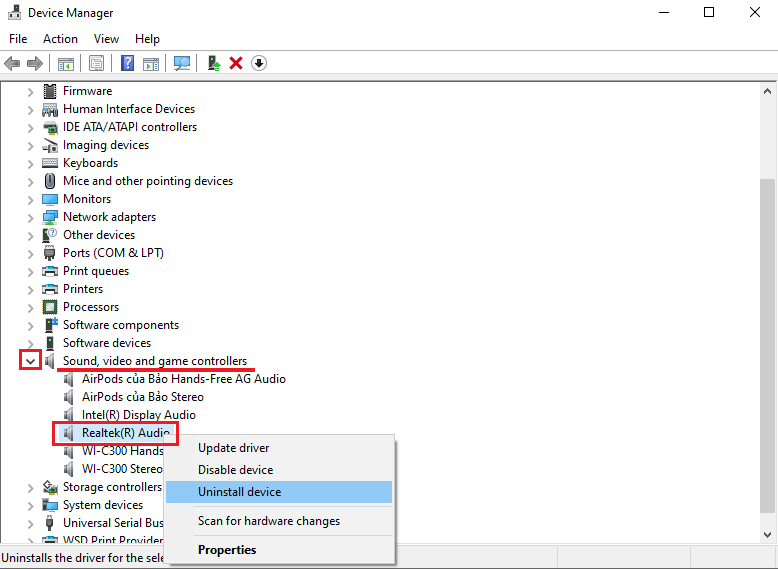
Task: Expand the Software devices category
Action: pyautogui.click(x=30, y=343)
